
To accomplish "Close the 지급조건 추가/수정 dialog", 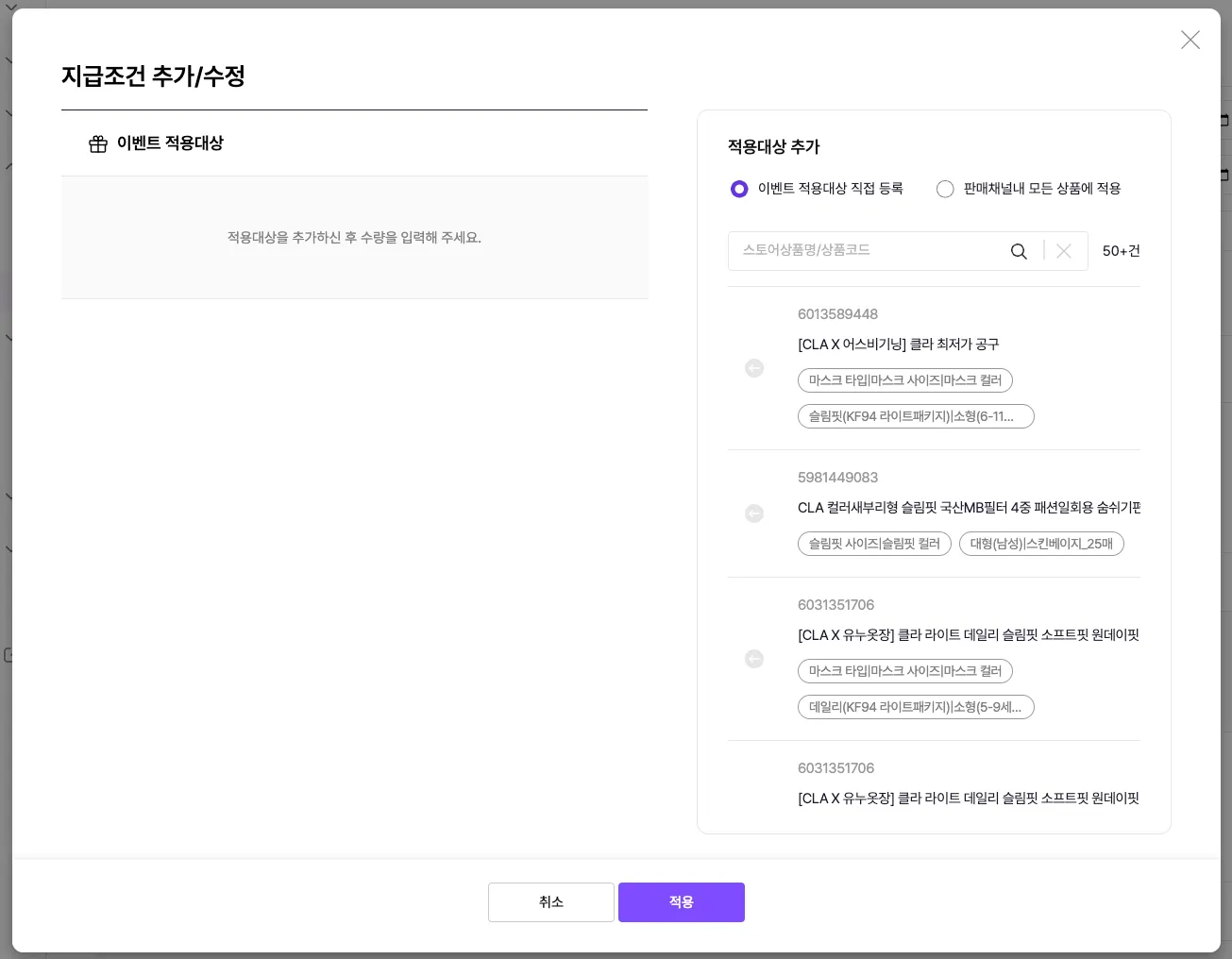I will click(1190, 40).
